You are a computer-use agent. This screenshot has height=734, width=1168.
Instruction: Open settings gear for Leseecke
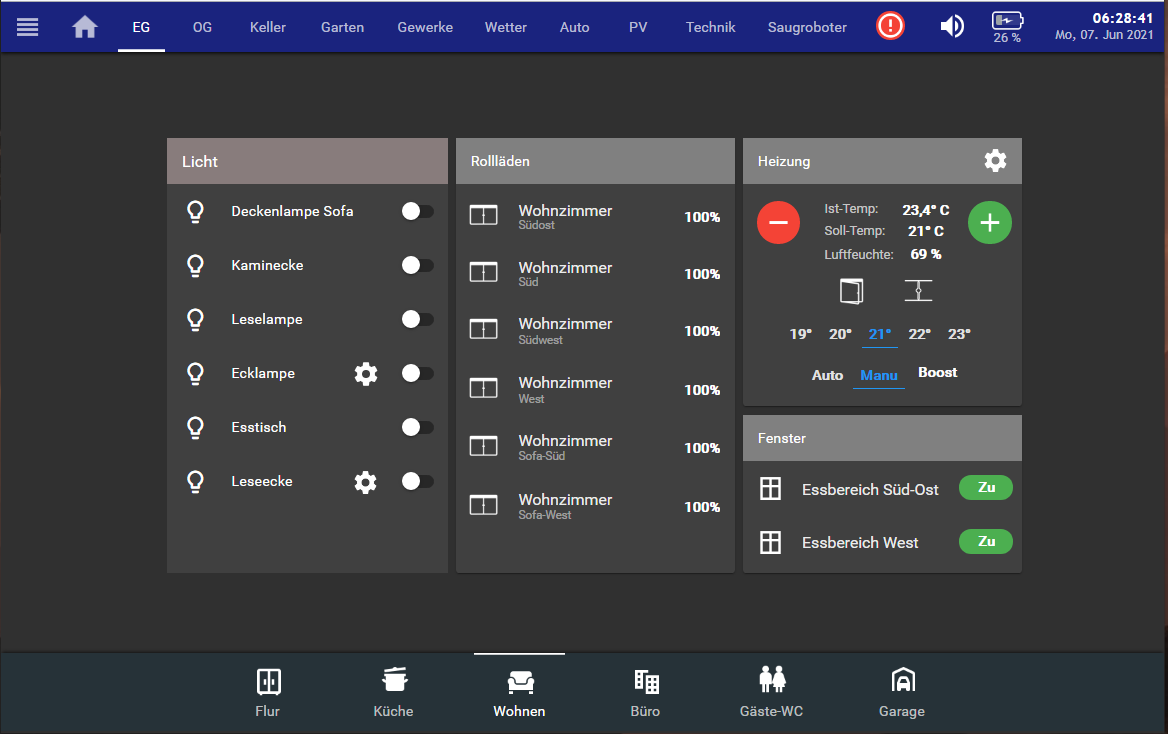coord(366,482)
